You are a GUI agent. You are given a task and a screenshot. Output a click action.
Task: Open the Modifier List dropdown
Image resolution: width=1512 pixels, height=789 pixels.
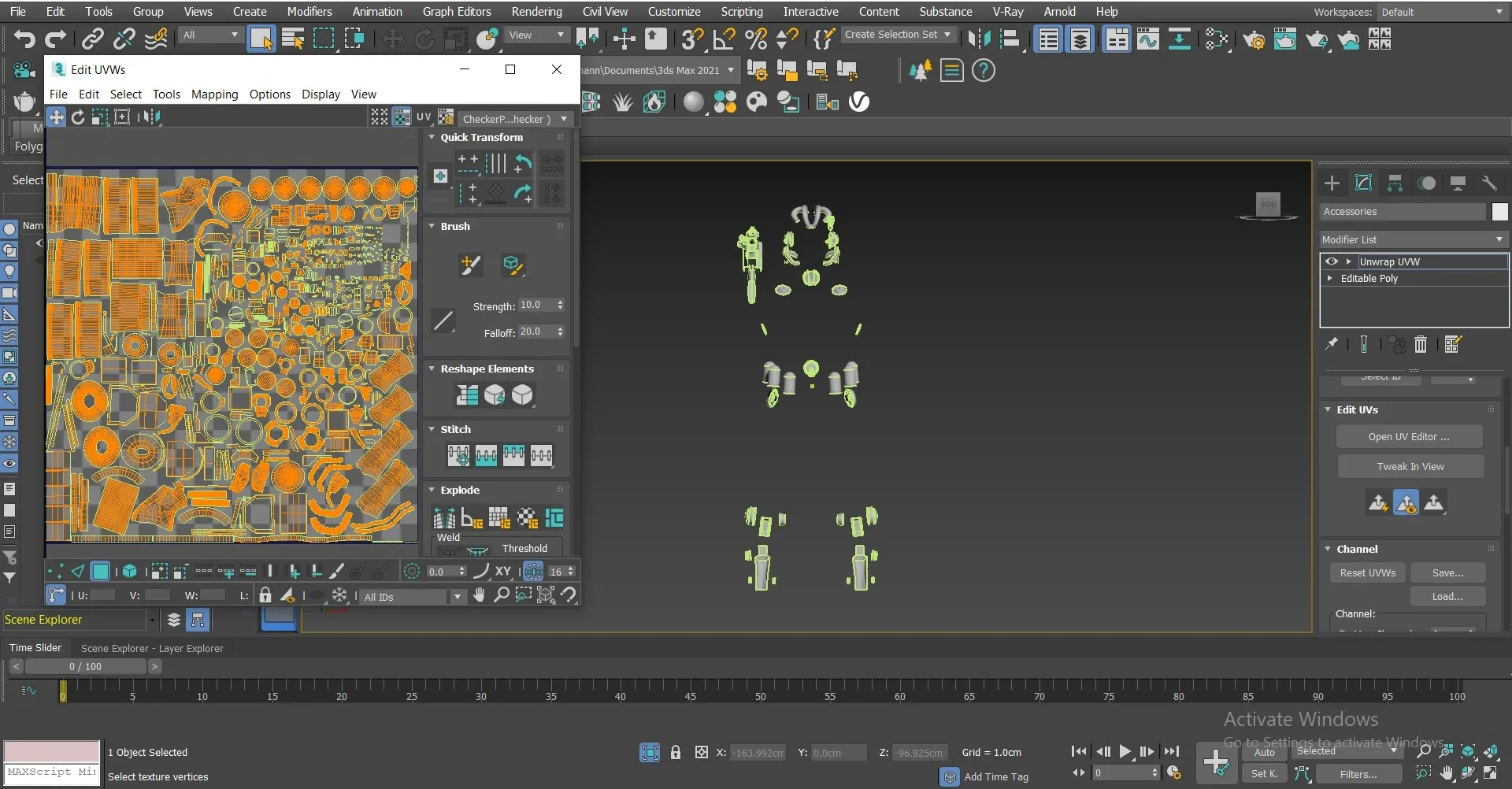click(1414, 239)
